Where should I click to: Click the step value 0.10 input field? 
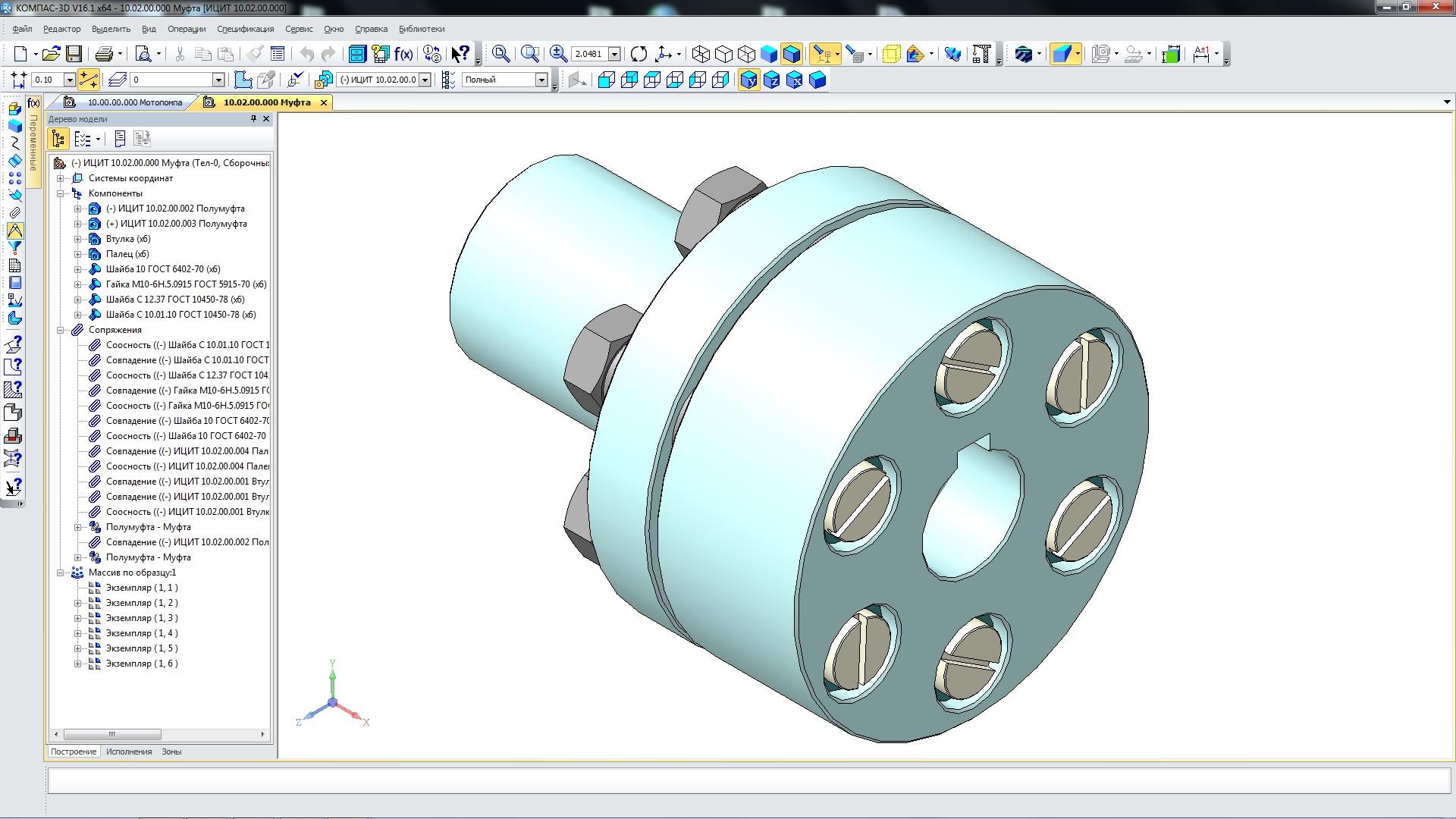(x=47, y=80)
